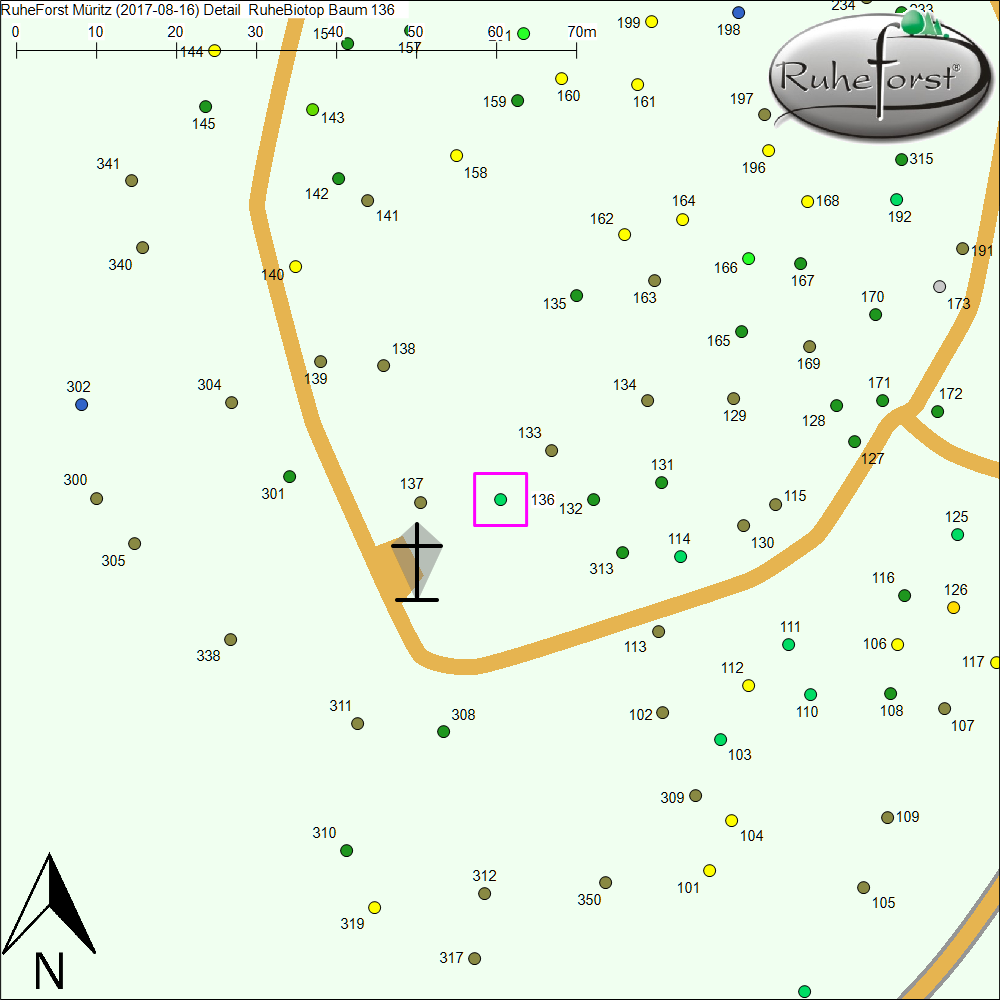Screen dimensions: 1000x1000
Task: Select the black cross memorial symbol
Action: click(417, 563)
